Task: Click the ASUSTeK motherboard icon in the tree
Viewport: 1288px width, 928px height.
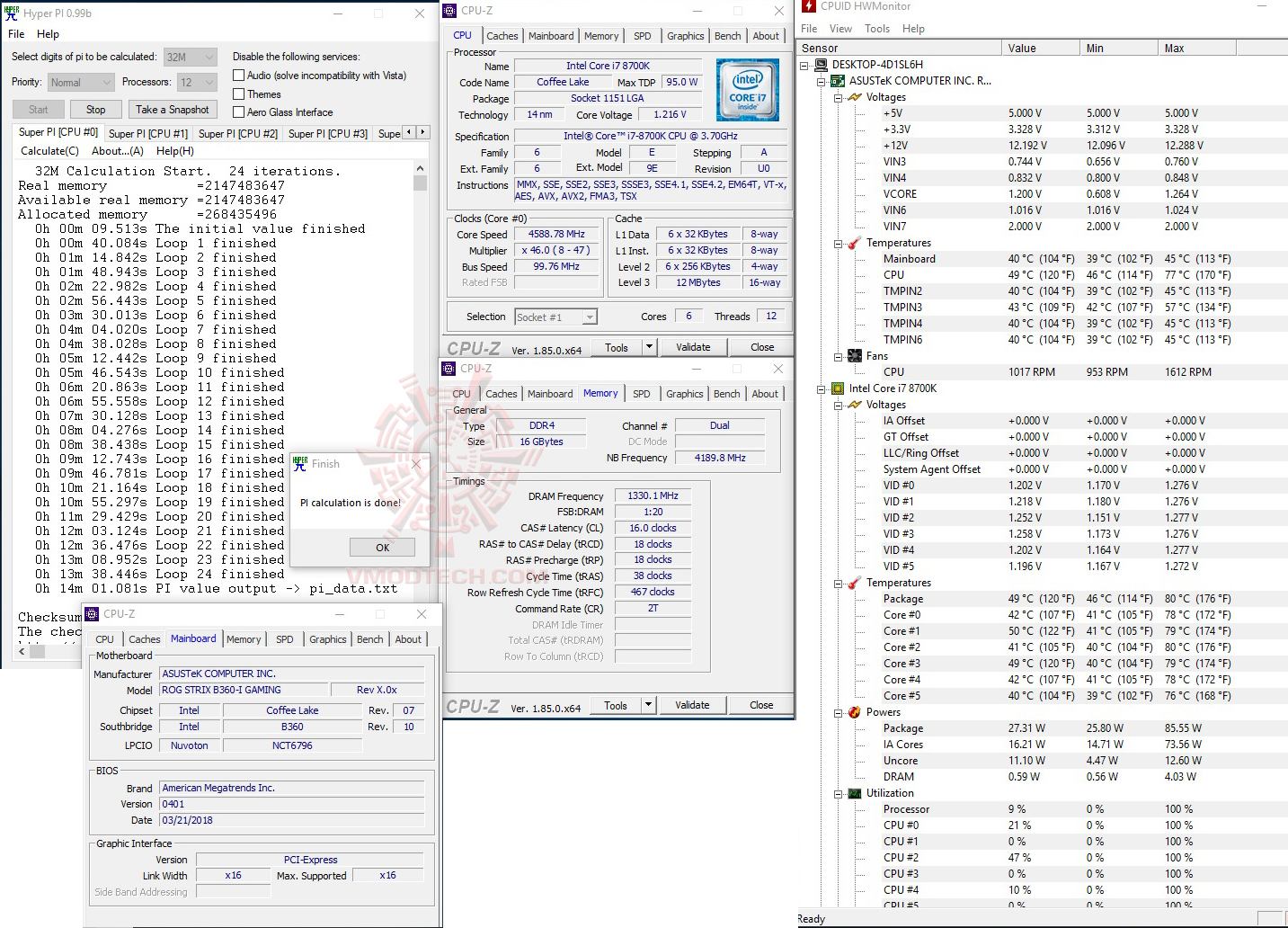Action: point(838,81)
